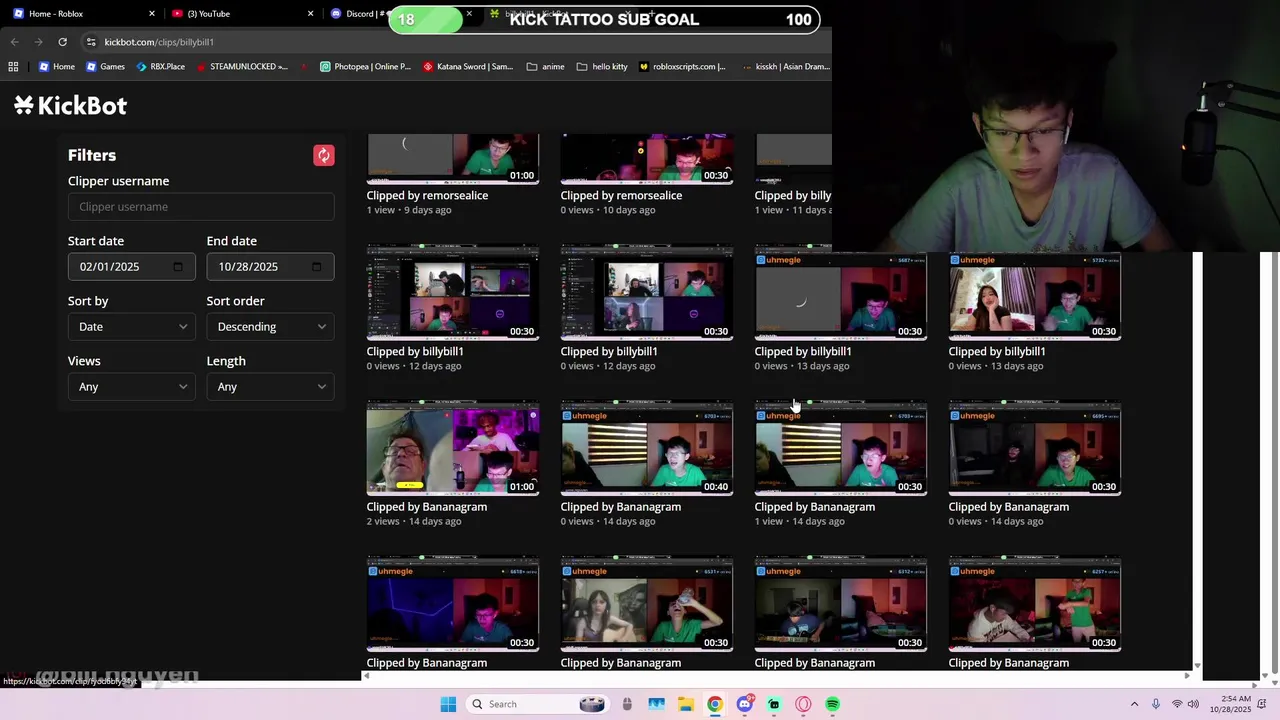Open the anime bookmarks folder
Viewport: 1280px width, 720px height.
click(x=544, y=67)
